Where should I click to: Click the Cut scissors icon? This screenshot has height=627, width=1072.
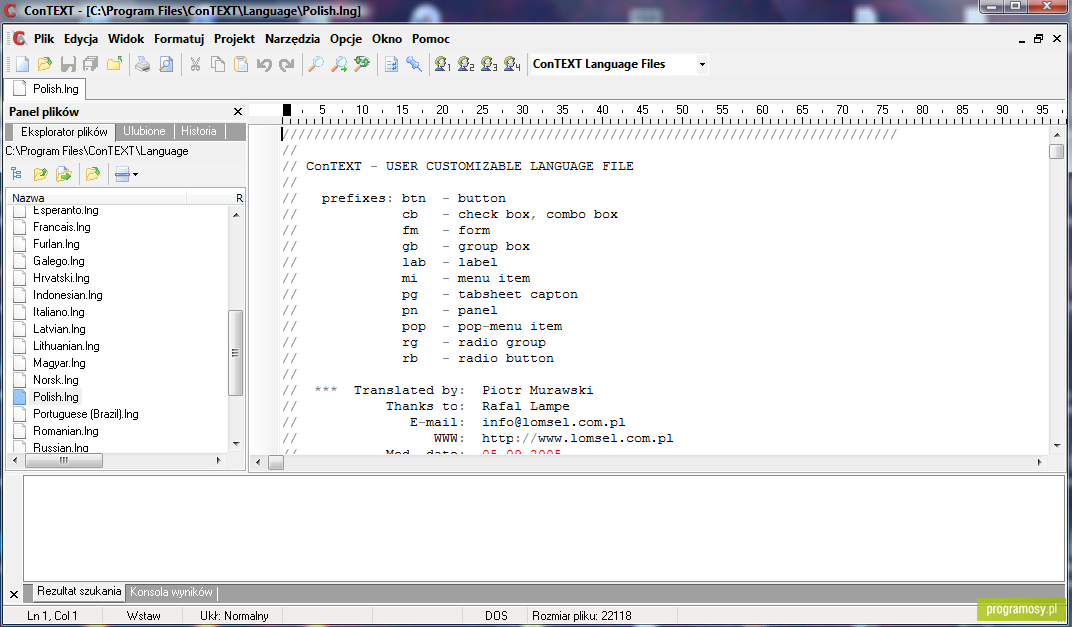[x=195, y=64]
